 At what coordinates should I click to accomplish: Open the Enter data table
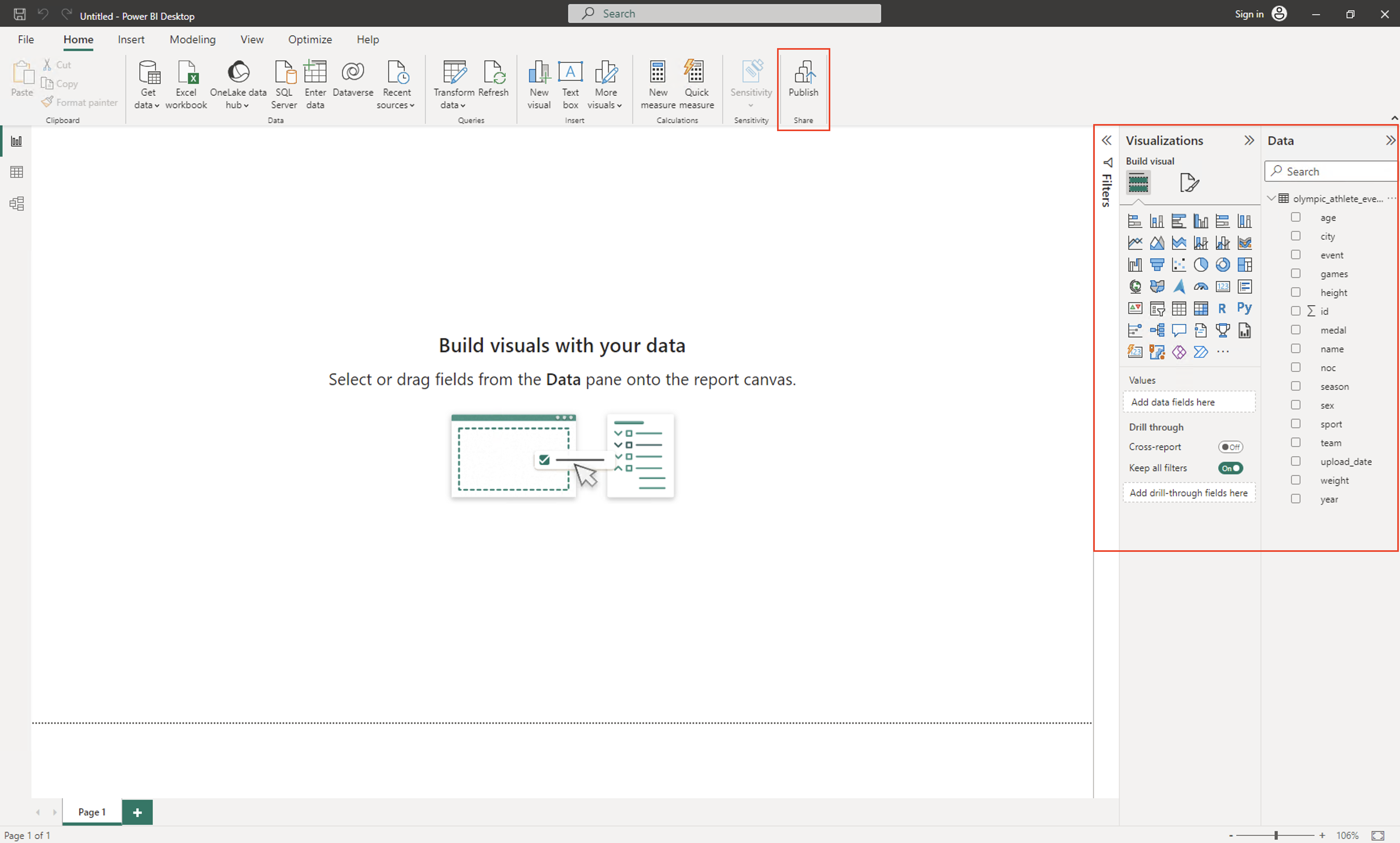315,85
